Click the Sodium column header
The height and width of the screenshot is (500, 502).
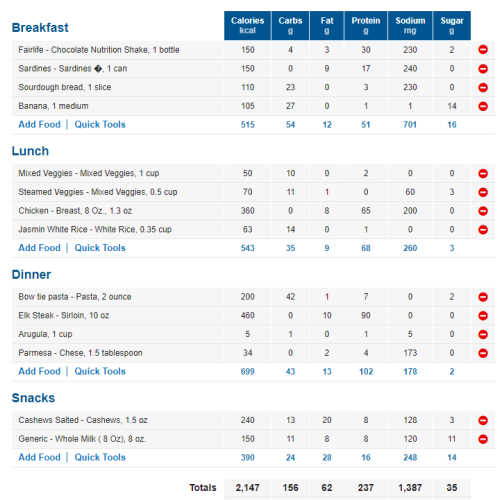pos(410,25)
